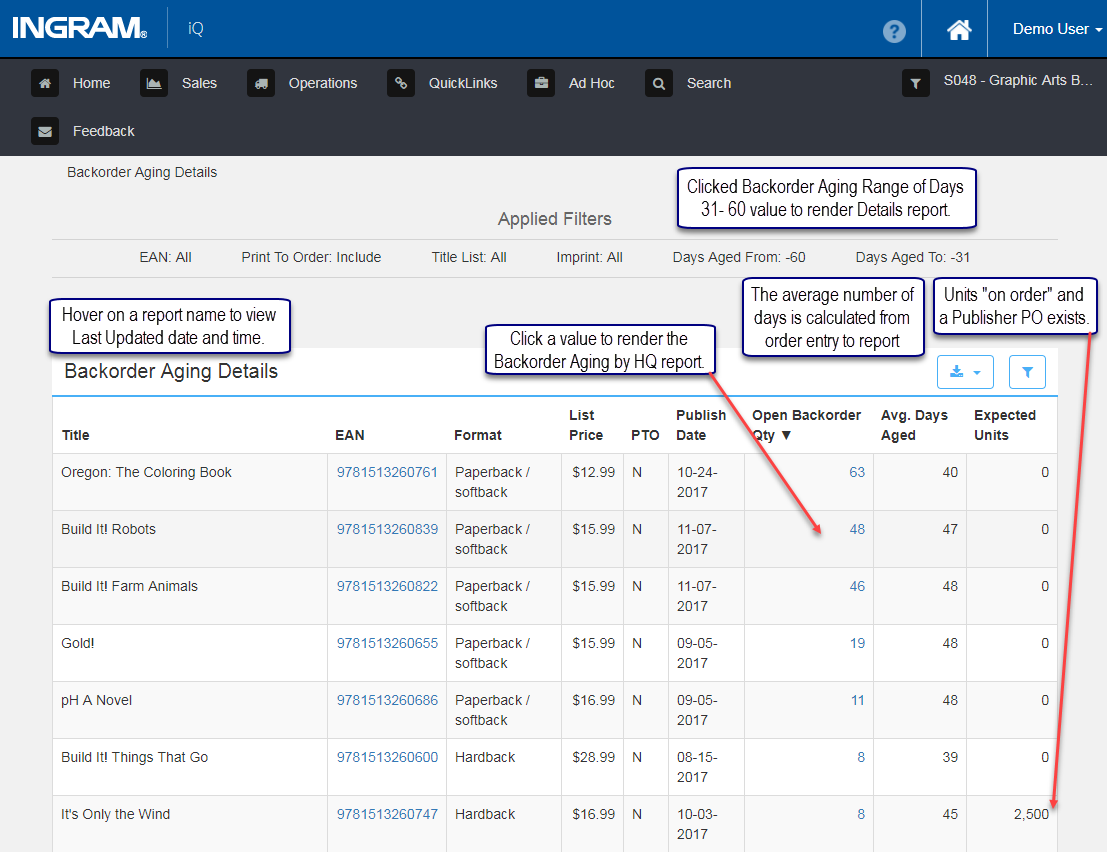1107x852 pixels.
Task: Expand the download export dropdown
Action: 965,372
